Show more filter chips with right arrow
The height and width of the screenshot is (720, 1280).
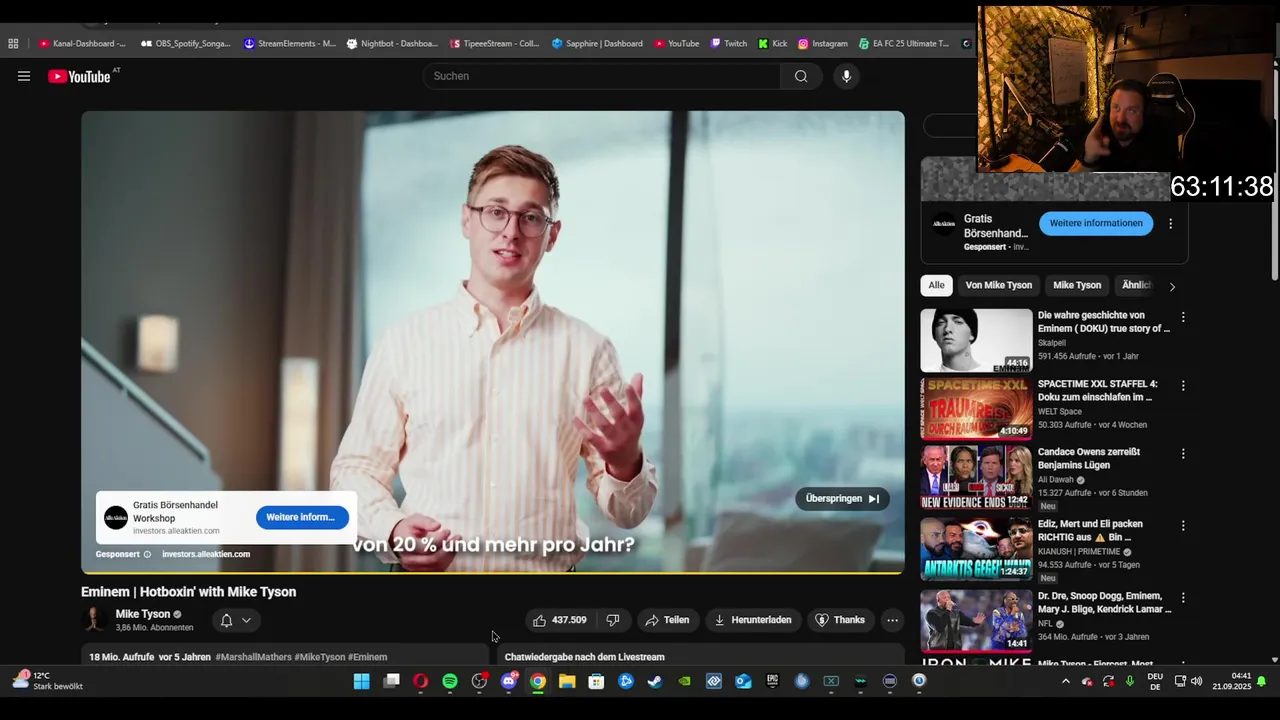(x=1172, y=286)
